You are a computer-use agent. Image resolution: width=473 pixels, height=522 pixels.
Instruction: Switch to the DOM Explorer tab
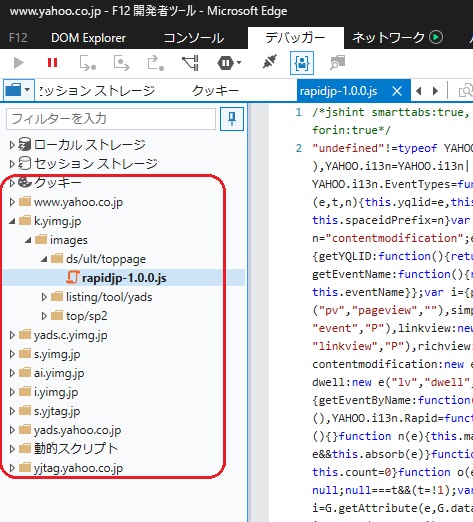(x=88, y=38)
